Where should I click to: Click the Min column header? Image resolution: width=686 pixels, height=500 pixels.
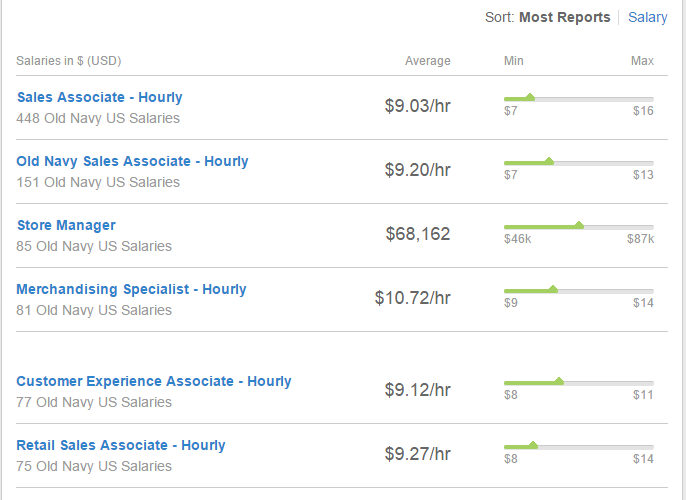click(x=514, y=61)
